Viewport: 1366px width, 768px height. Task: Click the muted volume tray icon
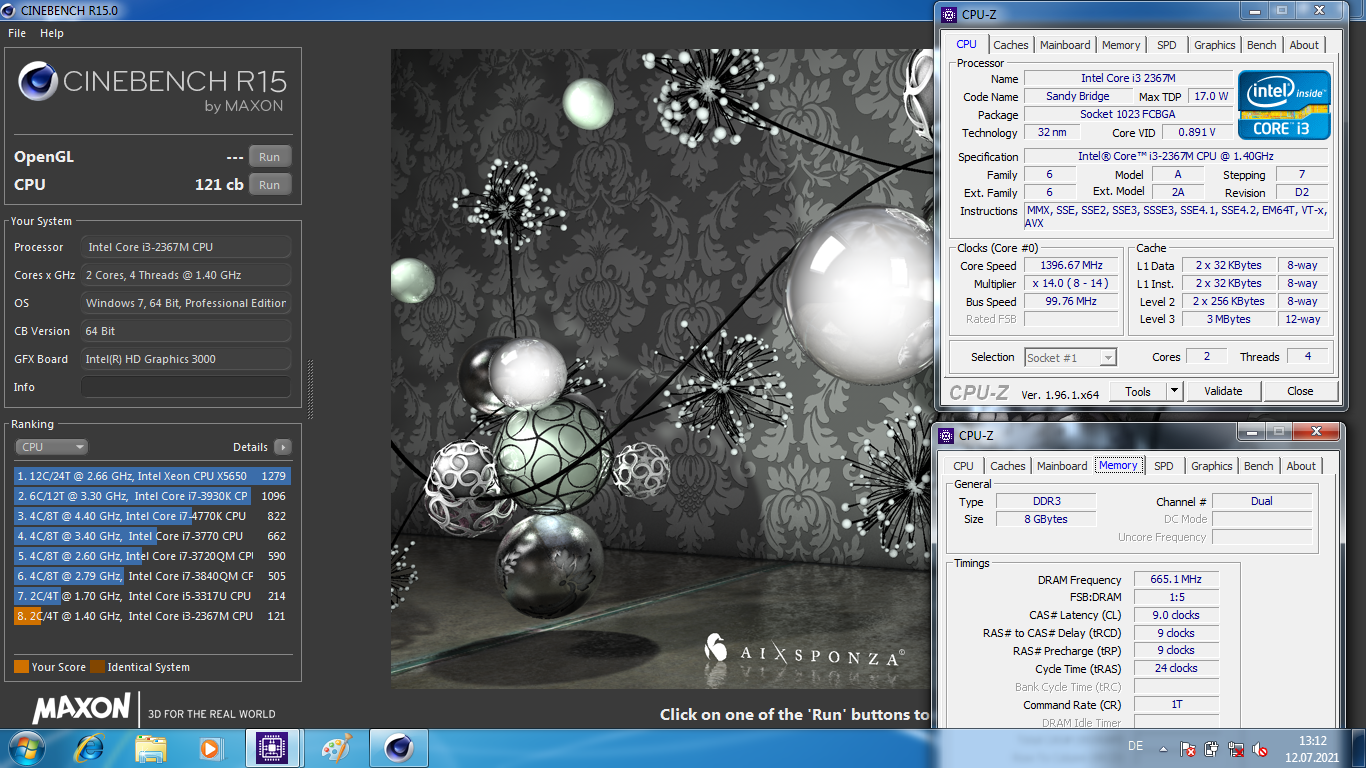1261,749
